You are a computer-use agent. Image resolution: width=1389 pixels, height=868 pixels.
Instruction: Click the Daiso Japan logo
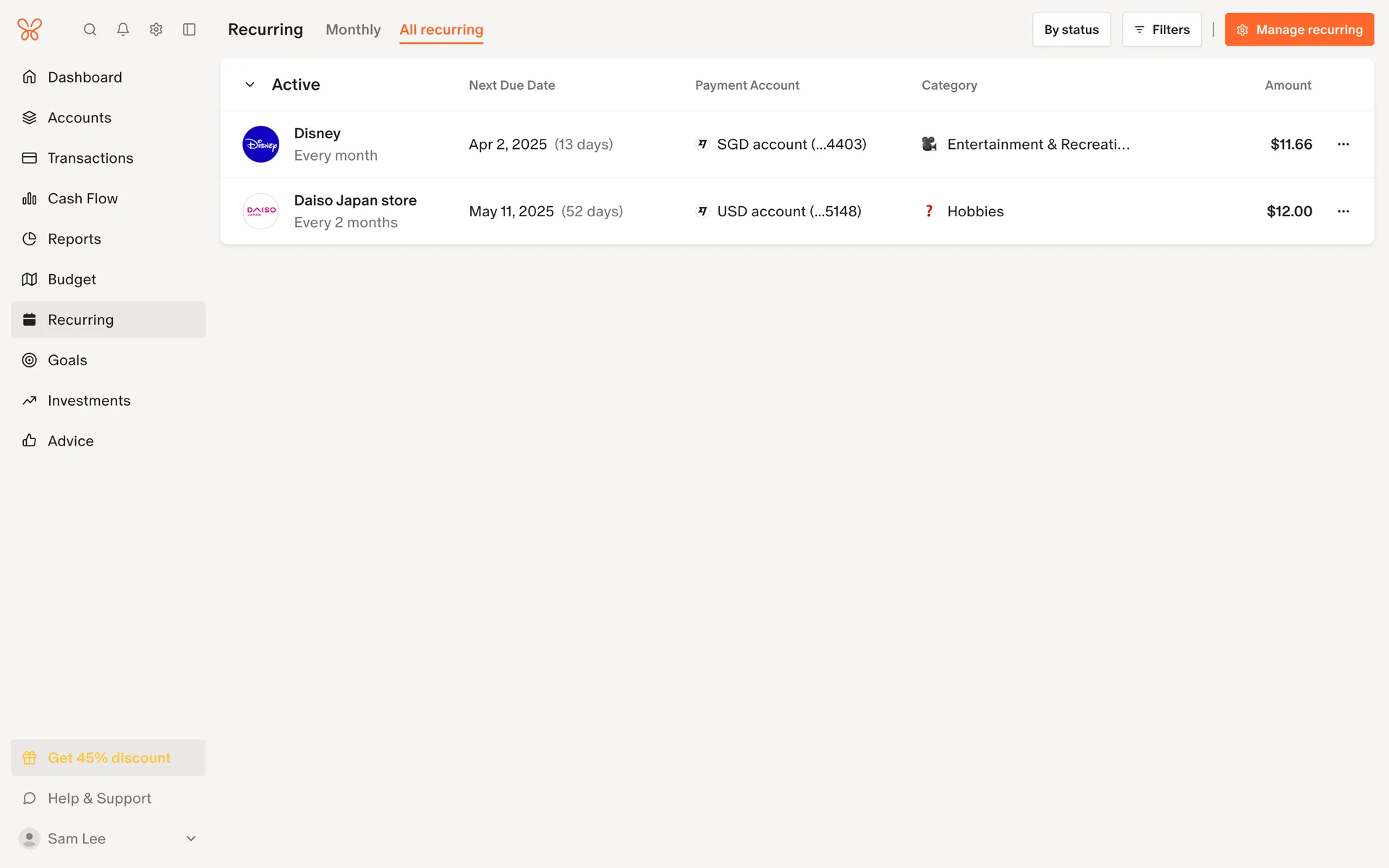click(260, 211)
